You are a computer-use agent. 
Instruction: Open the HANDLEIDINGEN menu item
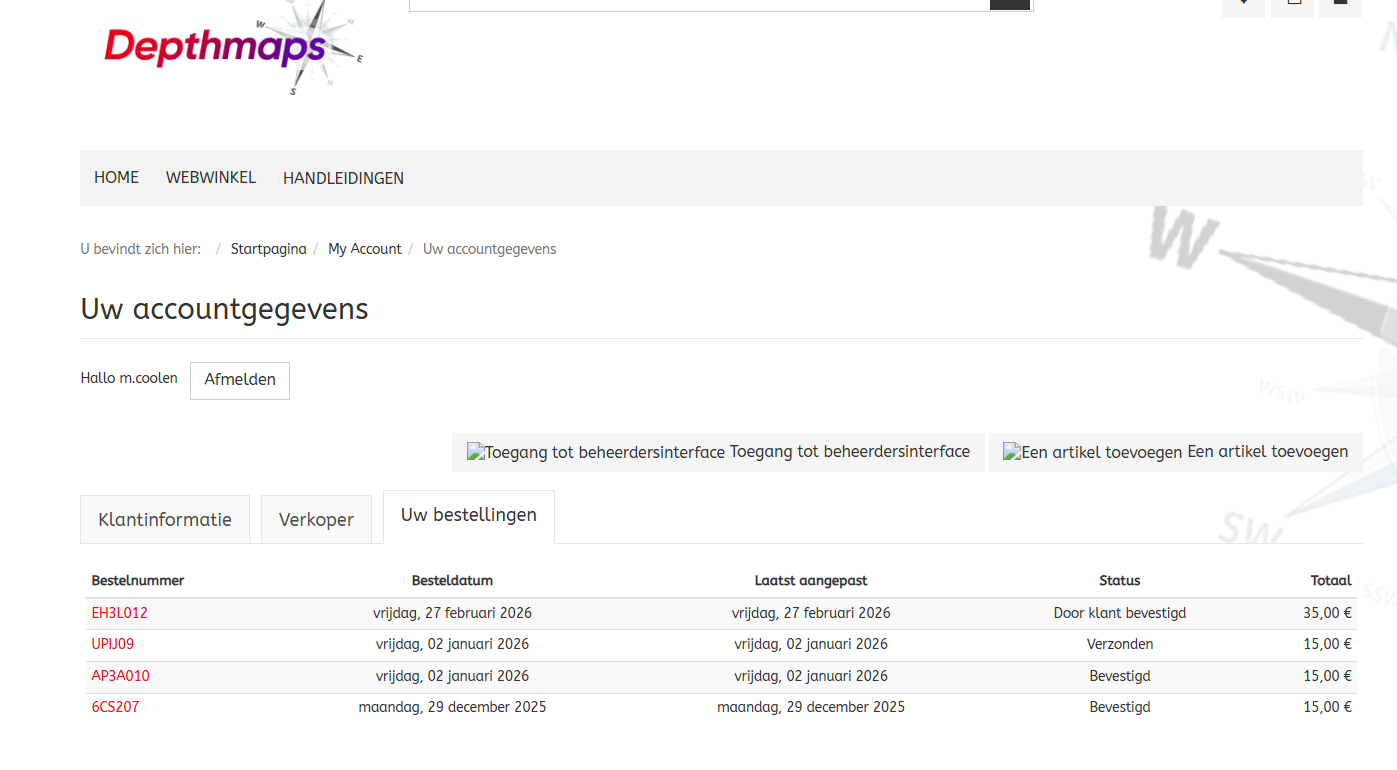click(343, 178)
